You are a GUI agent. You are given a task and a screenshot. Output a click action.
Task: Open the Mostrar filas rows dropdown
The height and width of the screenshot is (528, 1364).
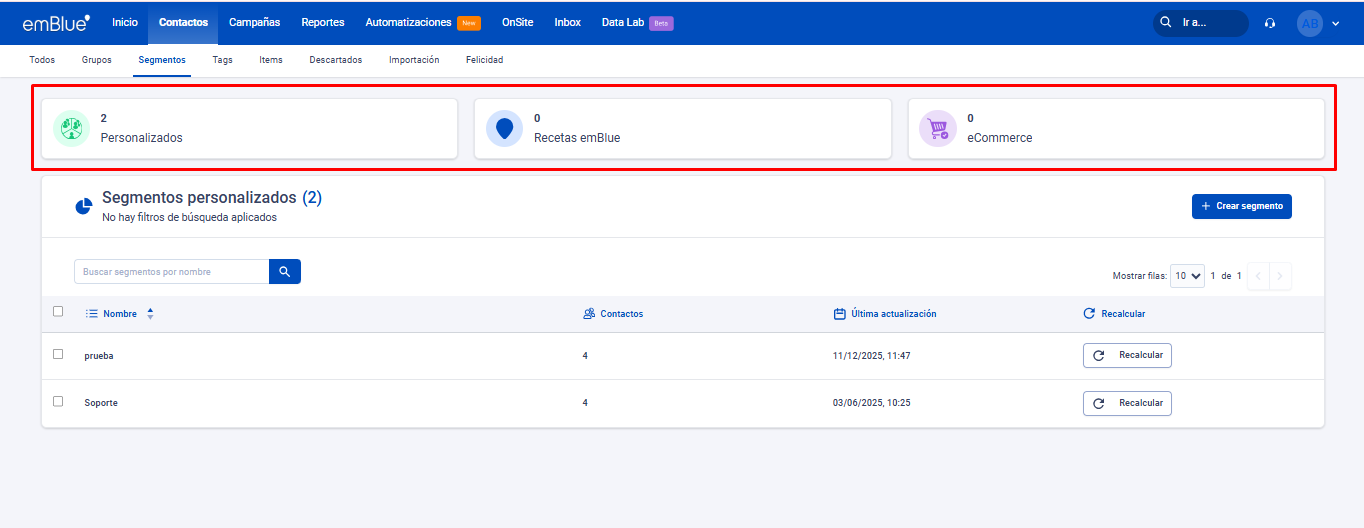coord(1187,276)
